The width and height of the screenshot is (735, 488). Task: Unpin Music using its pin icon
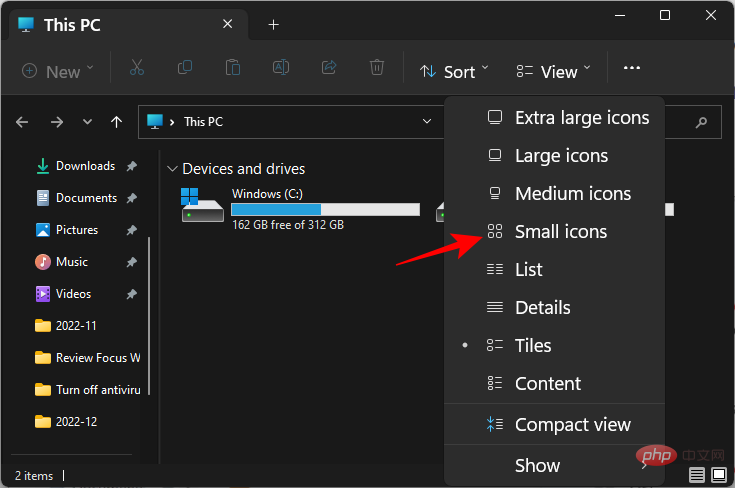click(x=132, y=262)
